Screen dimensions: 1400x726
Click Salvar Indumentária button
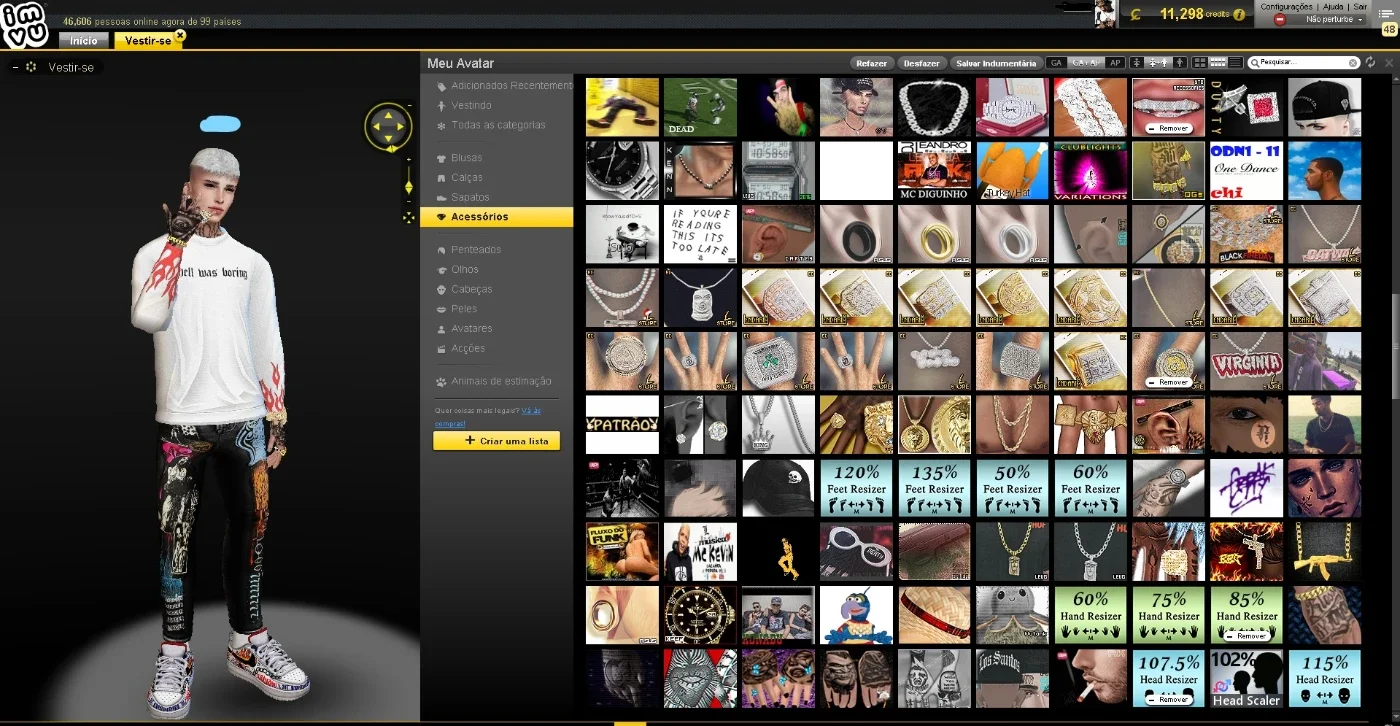(x=996, y=63)
